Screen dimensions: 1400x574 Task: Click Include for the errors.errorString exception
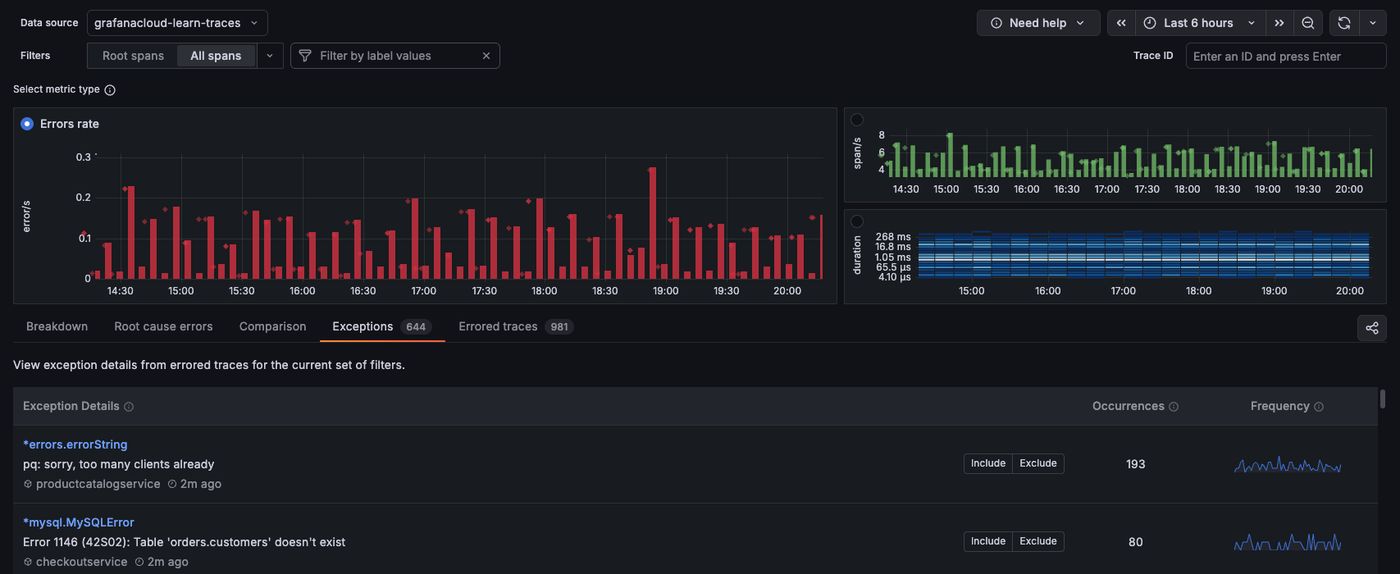pos(988,464)
